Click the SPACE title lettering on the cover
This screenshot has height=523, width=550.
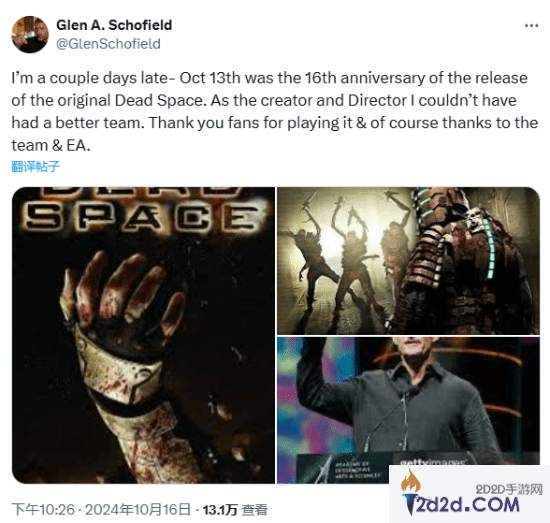coord(142,217)
